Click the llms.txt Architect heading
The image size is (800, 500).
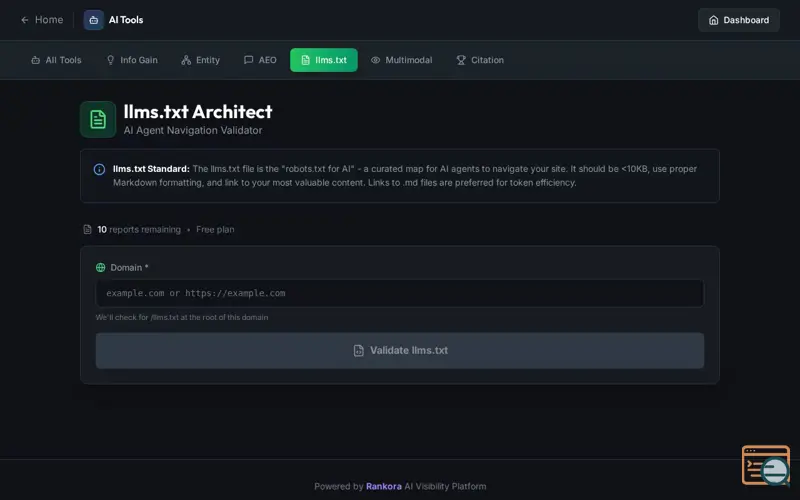[198, 111]
